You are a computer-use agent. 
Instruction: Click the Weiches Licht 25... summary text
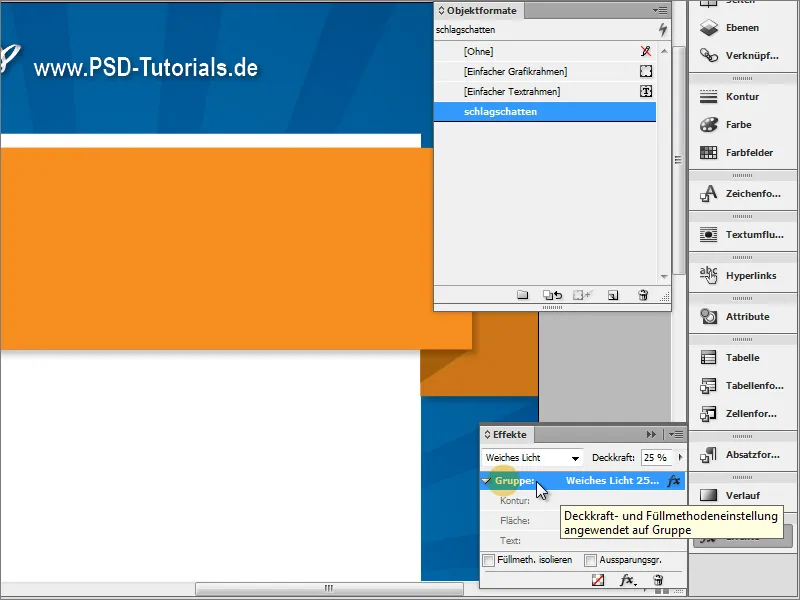612,481
